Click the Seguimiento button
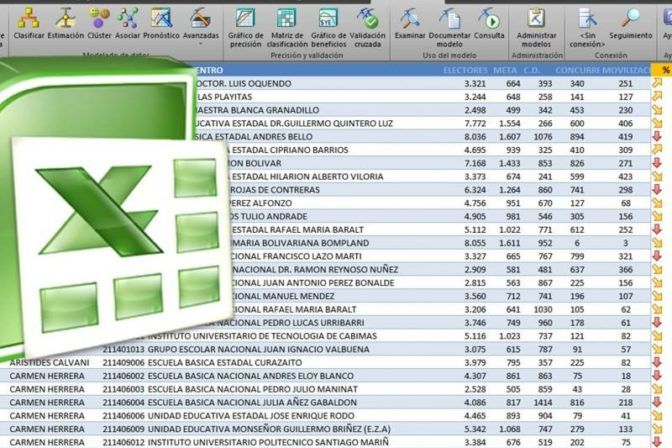 [x=631, y=22]
